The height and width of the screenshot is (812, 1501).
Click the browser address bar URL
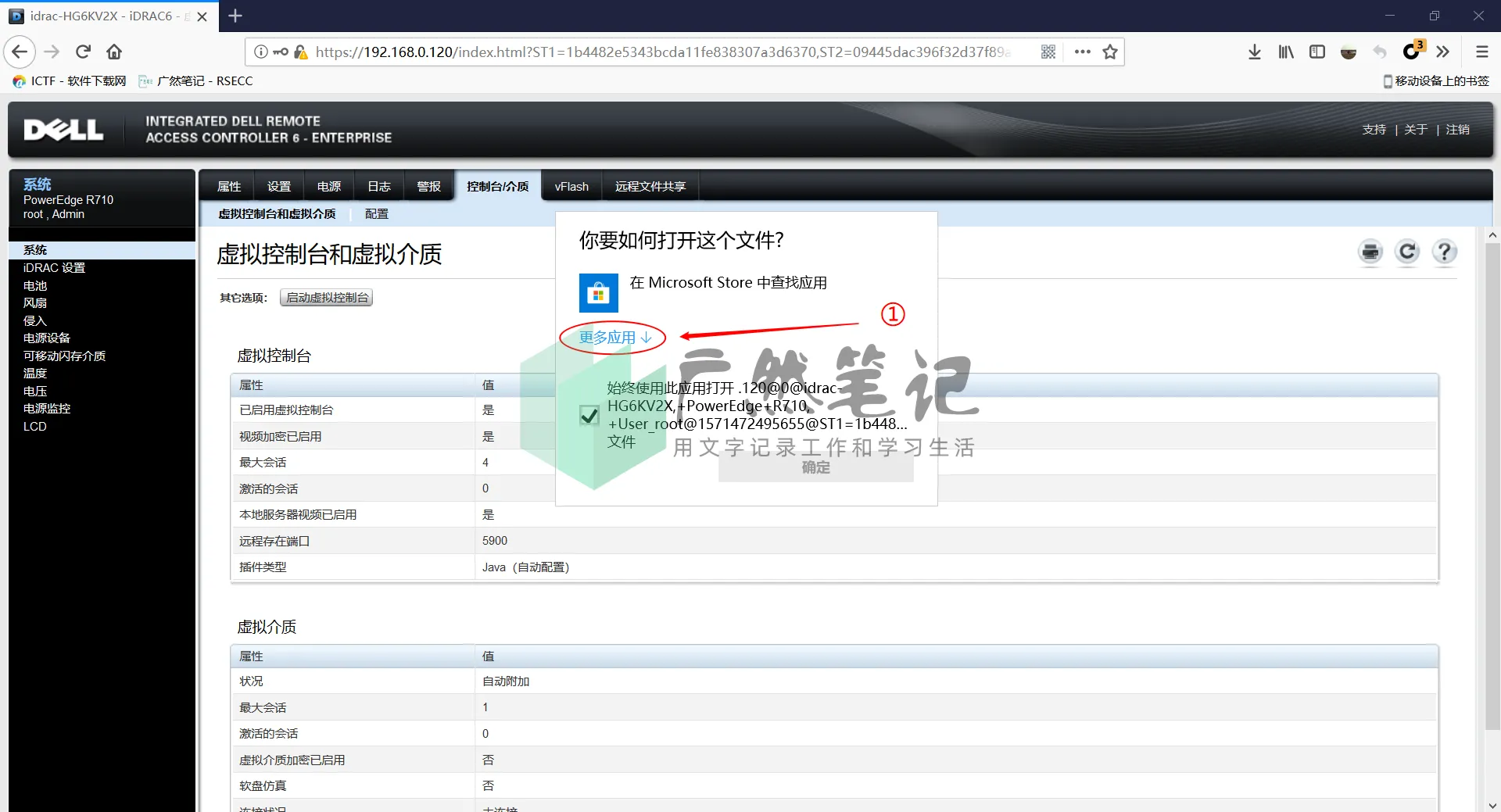pyautogui.click(x=663, y=52)
